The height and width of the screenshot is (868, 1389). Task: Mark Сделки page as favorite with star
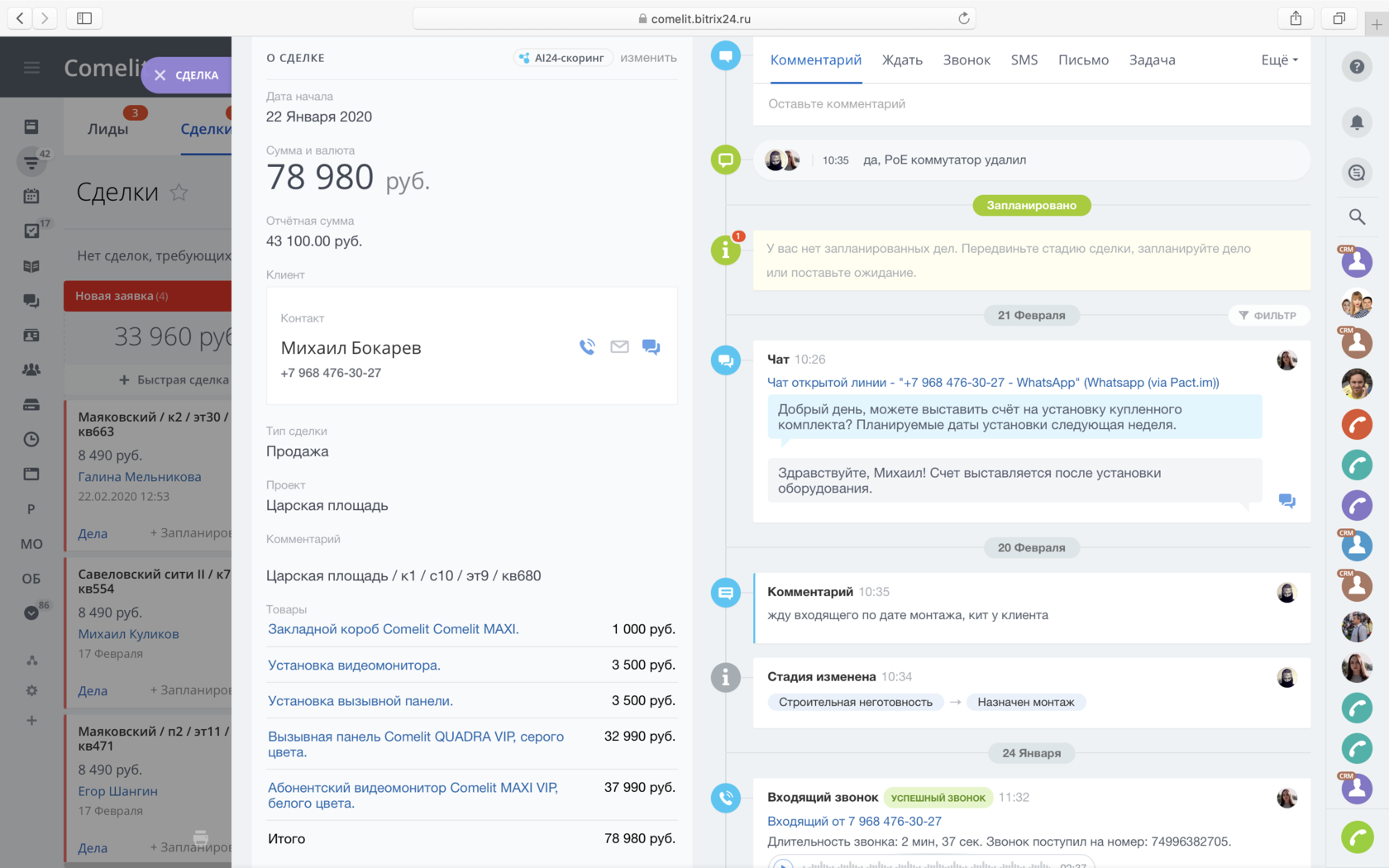(179, 193)
